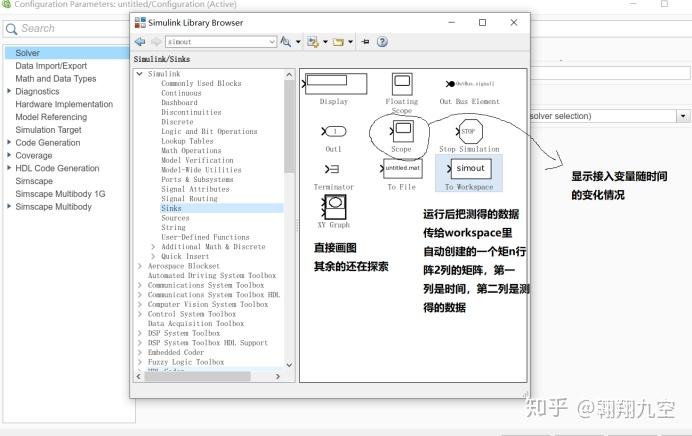Open Math and Data Types settings

[x=56, y=79]
